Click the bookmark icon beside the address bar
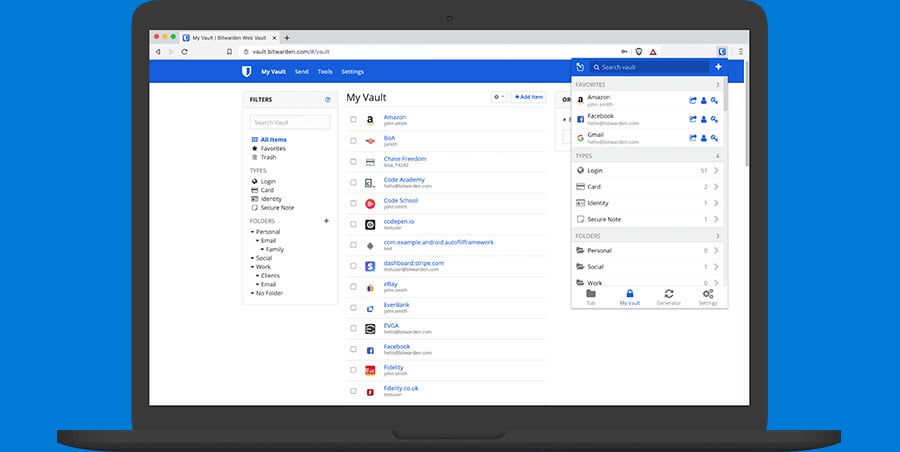The image size is (900, 452). click(229, 52)
